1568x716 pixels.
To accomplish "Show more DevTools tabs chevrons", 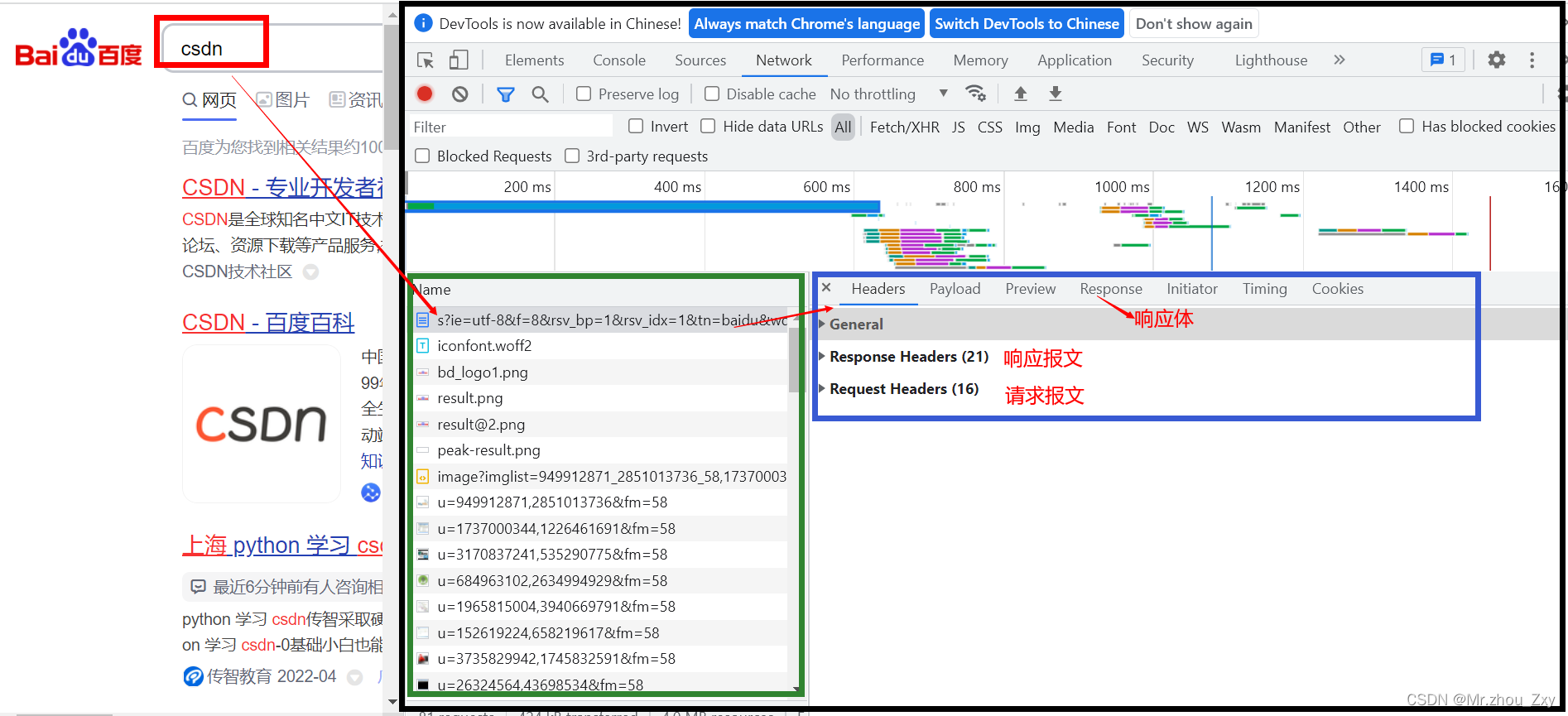I will coord(1340,60).
